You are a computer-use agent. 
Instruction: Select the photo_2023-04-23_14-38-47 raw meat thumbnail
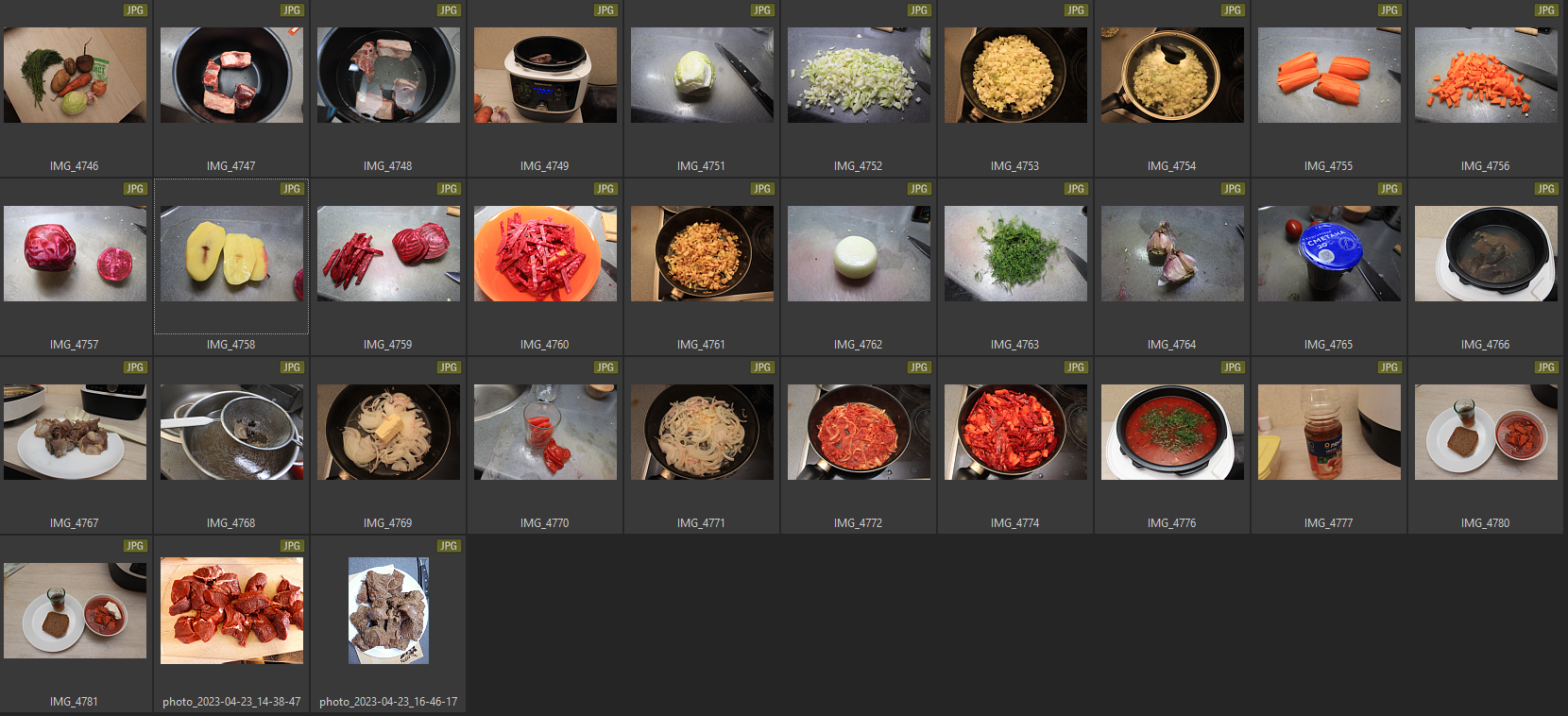pyautogui.click(x=231, y=610)
